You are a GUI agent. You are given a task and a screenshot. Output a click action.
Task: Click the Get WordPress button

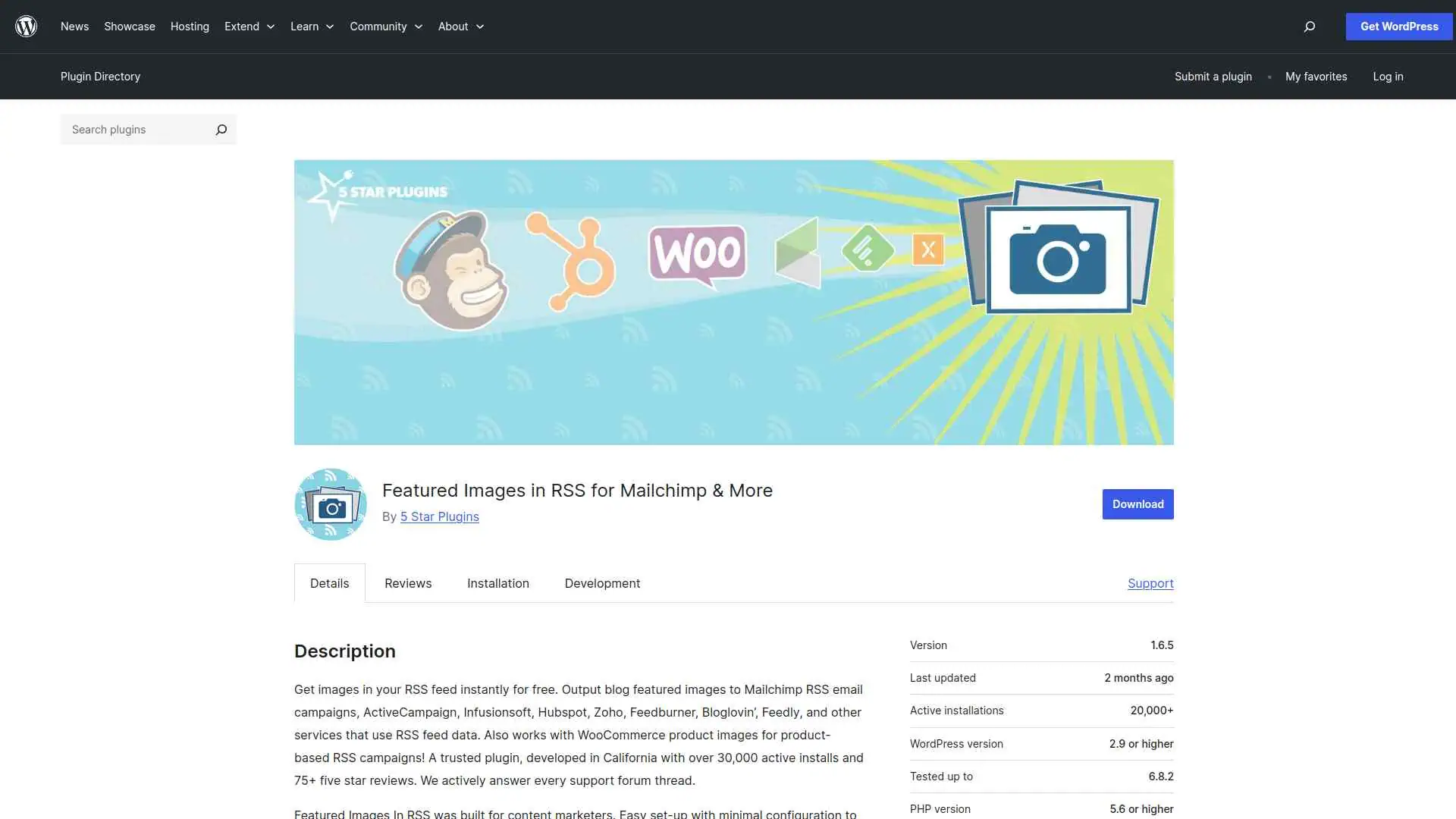click(x=1398, y=26)
